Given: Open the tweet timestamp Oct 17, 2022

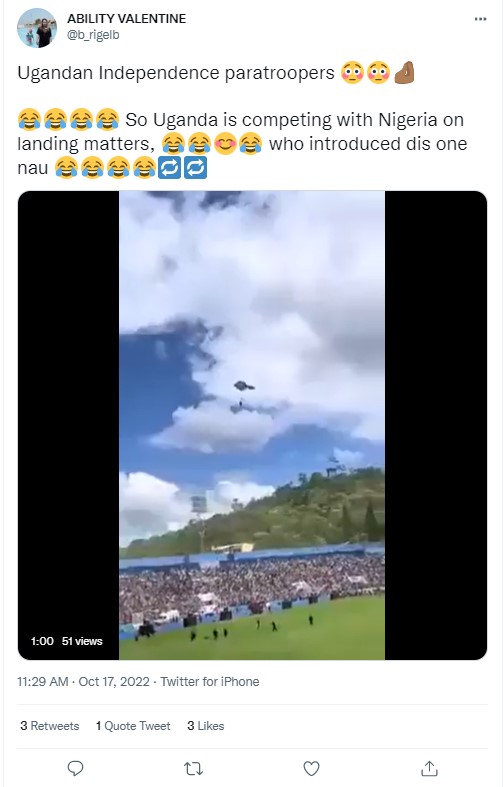Looking at the screenshot, I should tap(83, 682).
